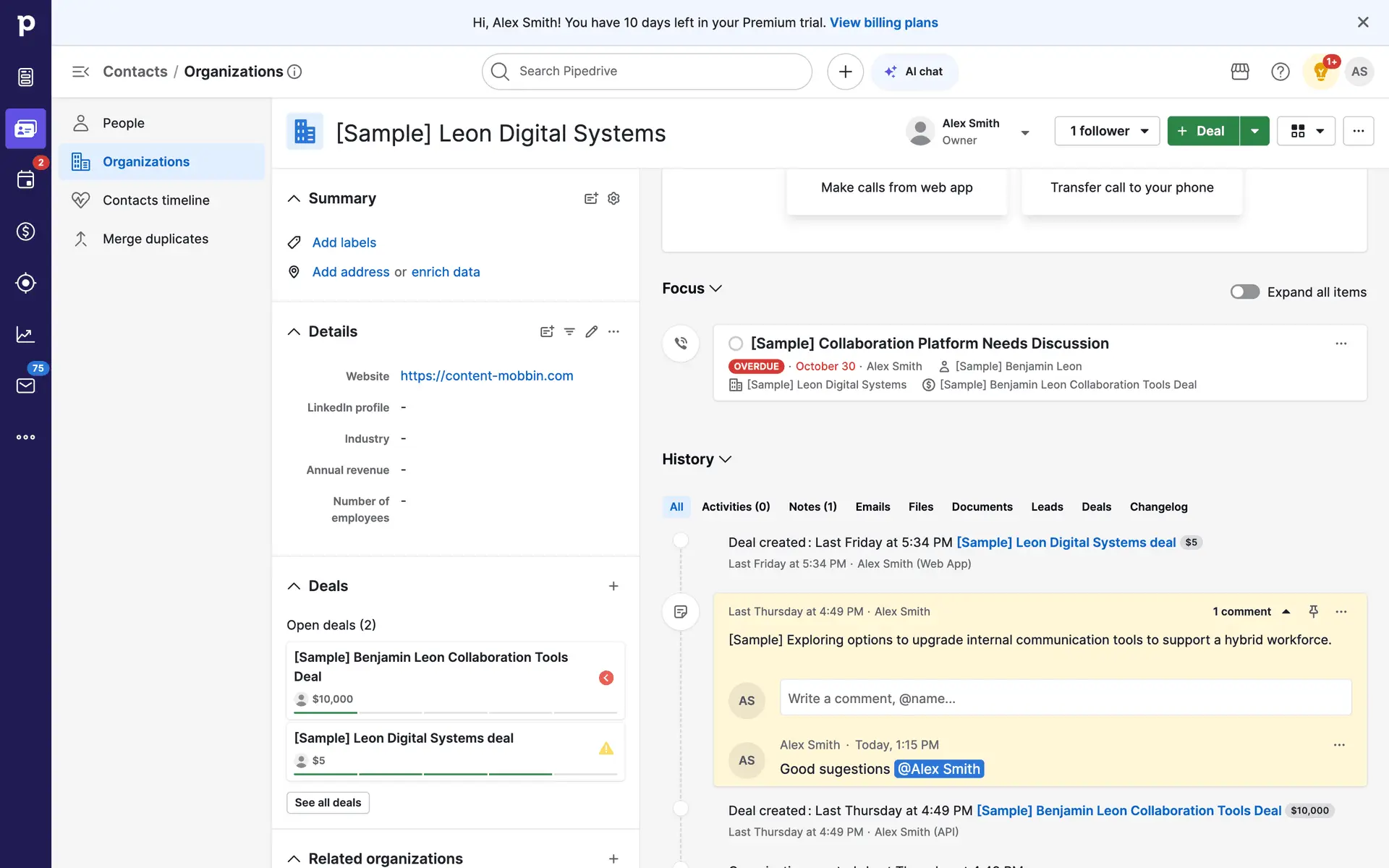
Task: Click the Write a comment input field
Action: [1065, 698]
